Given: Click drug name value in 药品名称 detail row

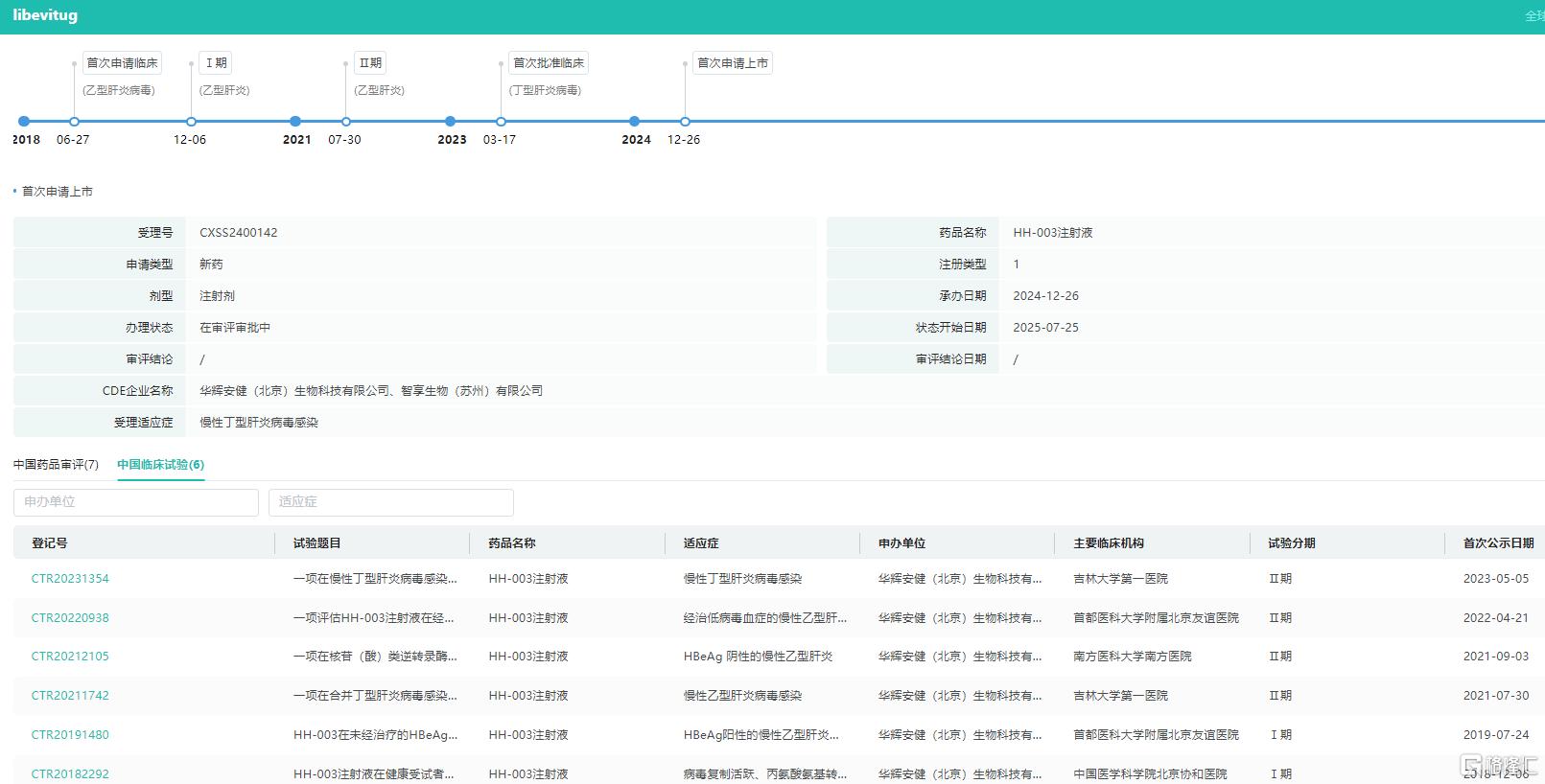Looking at the screenshot, I should 1053,233.
